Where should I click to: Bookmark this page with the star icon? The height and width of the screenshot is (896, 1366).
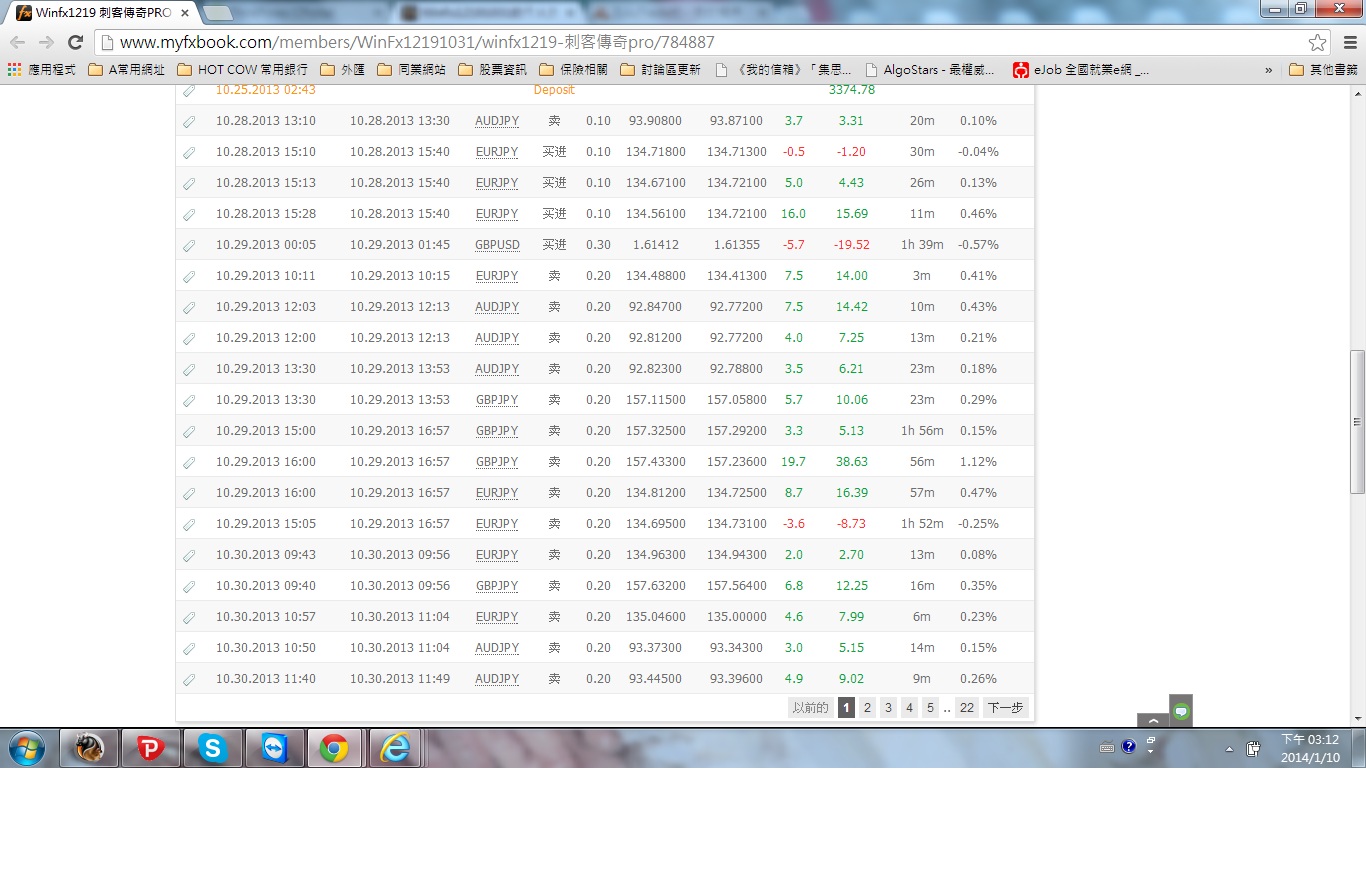pos(1317,42)
